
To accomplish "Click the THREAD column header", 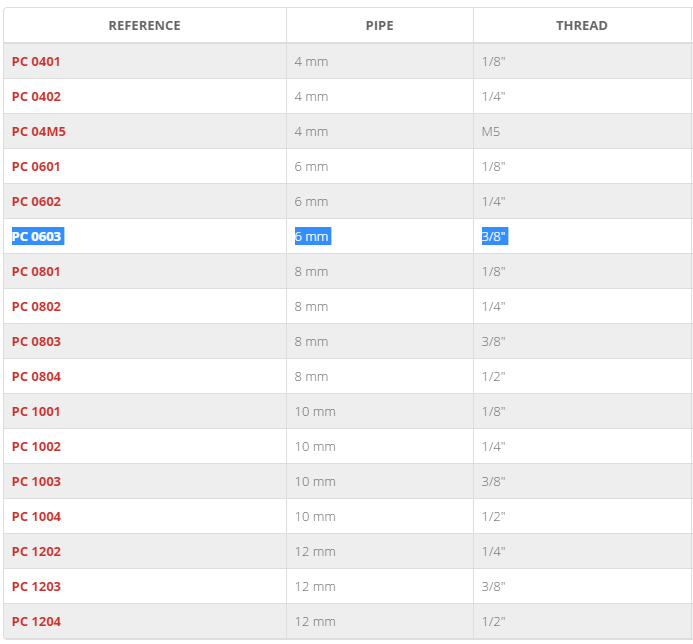I will [582, 26].
